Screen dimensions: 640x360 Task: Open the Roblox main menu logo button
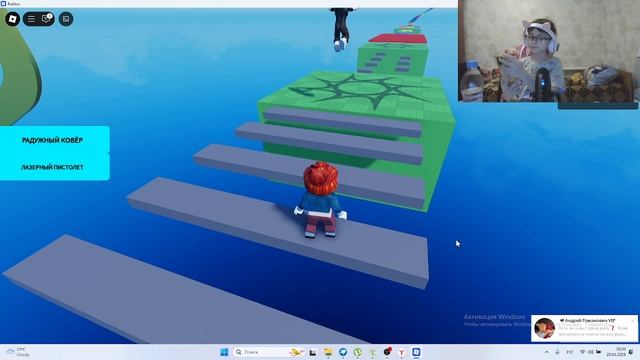click(x=12, y=19)
